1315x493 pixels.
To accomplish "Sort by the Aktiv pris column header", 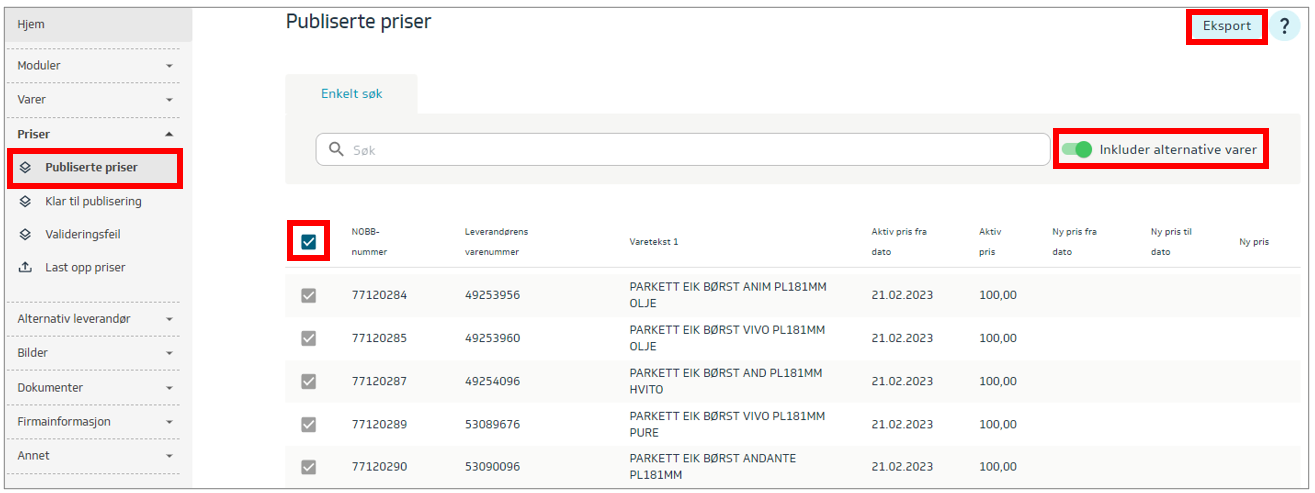I will tap(989, 241).
